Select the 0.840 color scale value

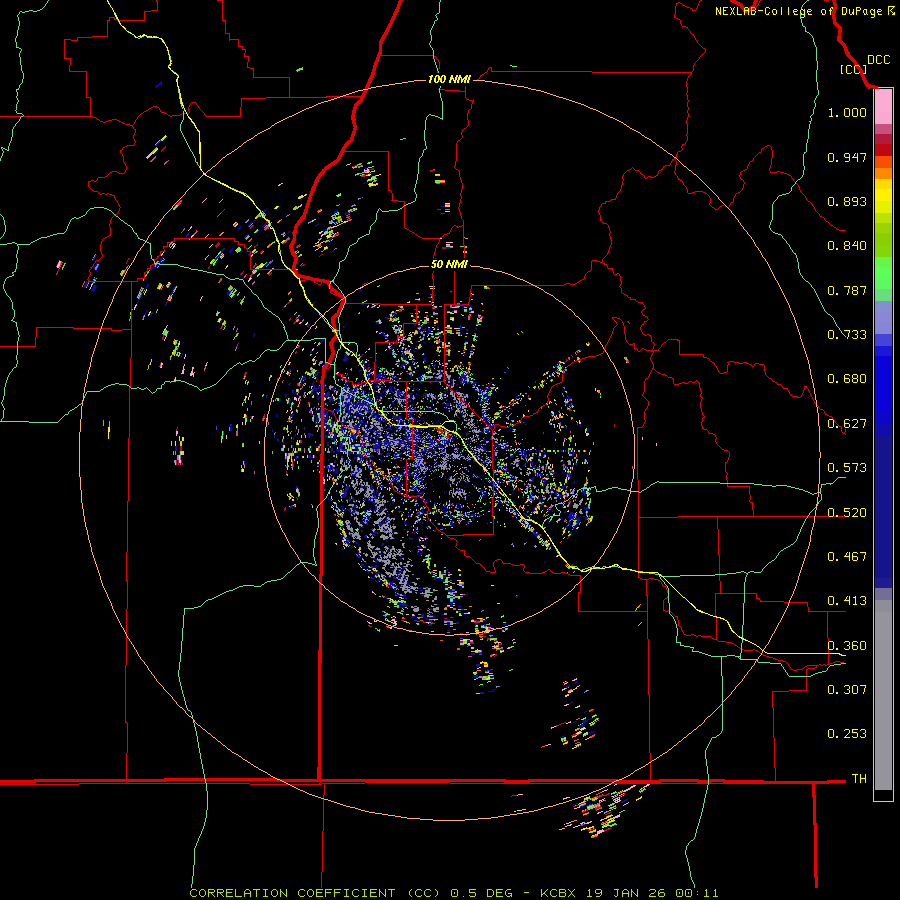tap(847, 246)
